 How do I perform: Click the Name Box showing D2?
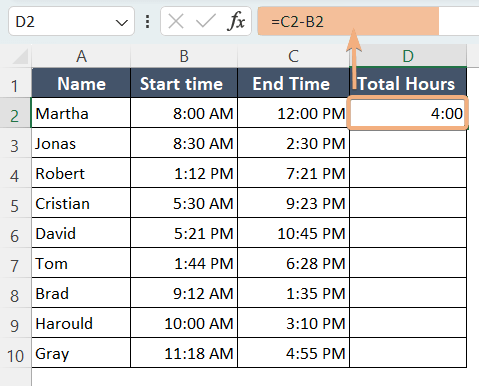tap(71, 21)
